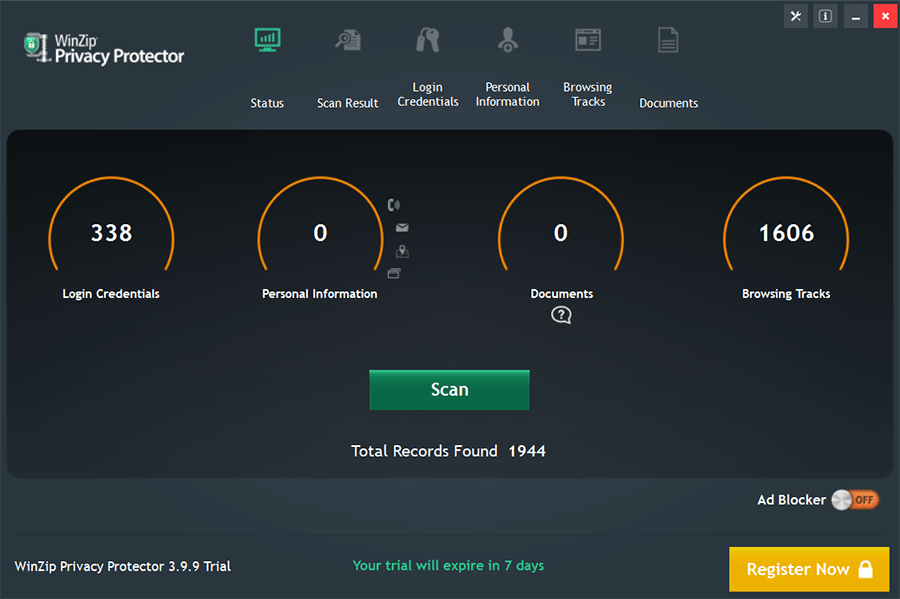This screenshot has width=900, height=599.
Task: Enable the Ad Blocker switch
Action: [857, 500]
